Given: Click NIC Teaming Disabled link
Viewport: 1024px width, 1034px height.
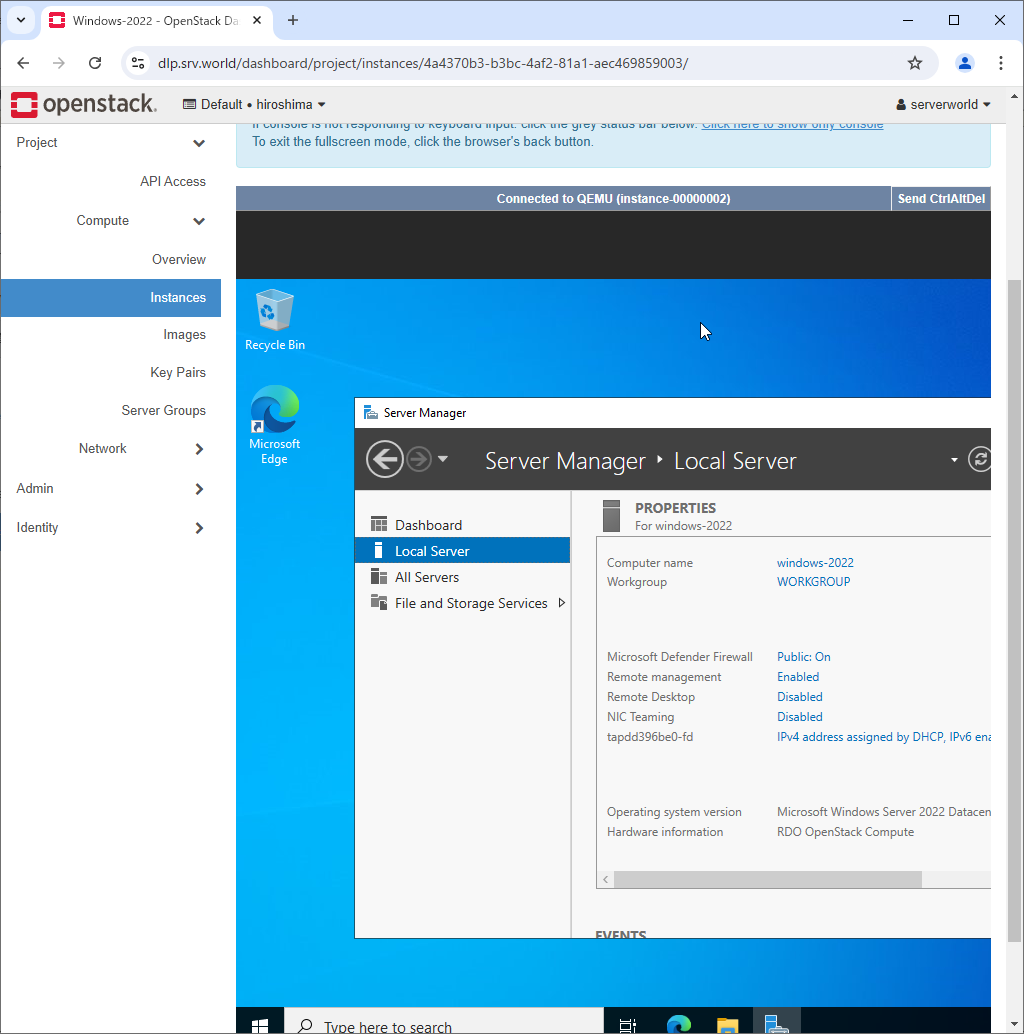Looking at the screenshot, I should point(799,716).
